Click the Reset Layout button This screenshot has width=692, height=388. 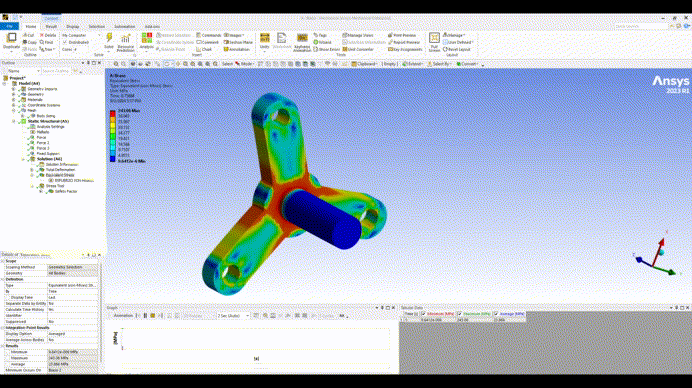[x=457, y=49]
